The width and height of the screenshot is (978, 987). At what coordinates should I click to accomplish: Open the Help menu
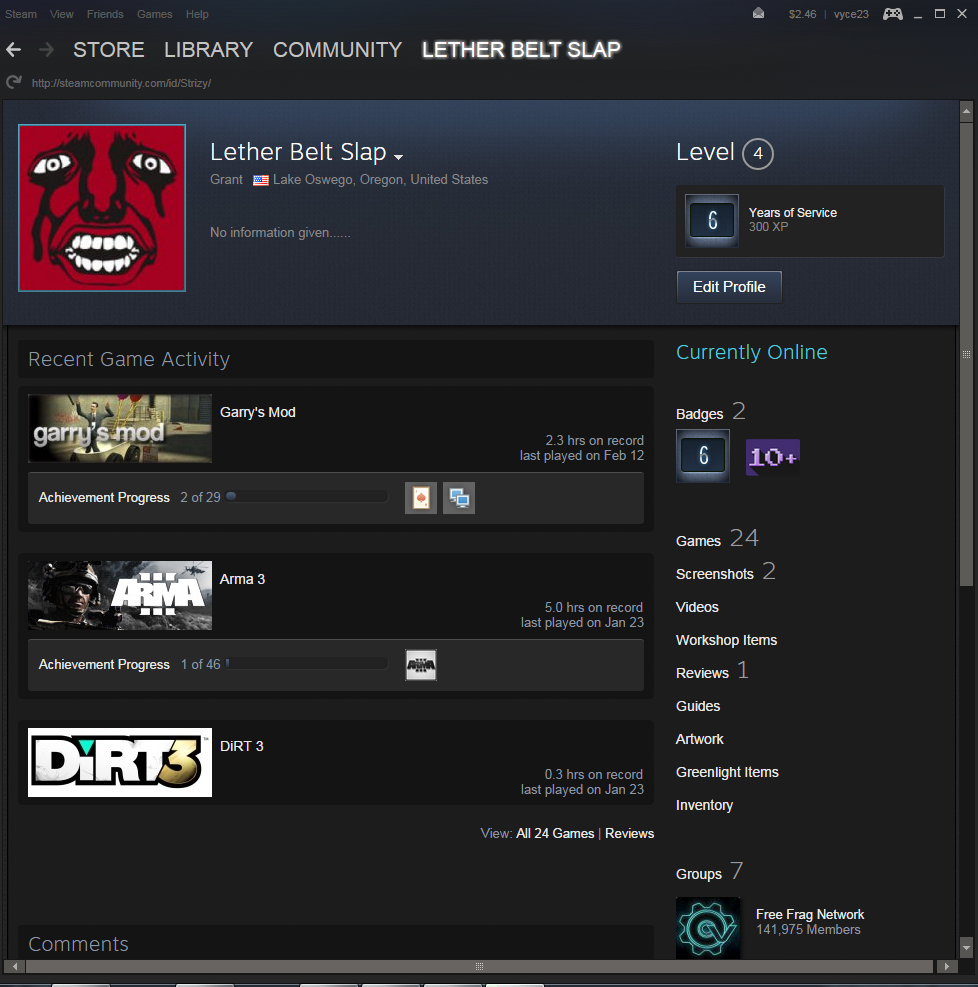[197, 14]
